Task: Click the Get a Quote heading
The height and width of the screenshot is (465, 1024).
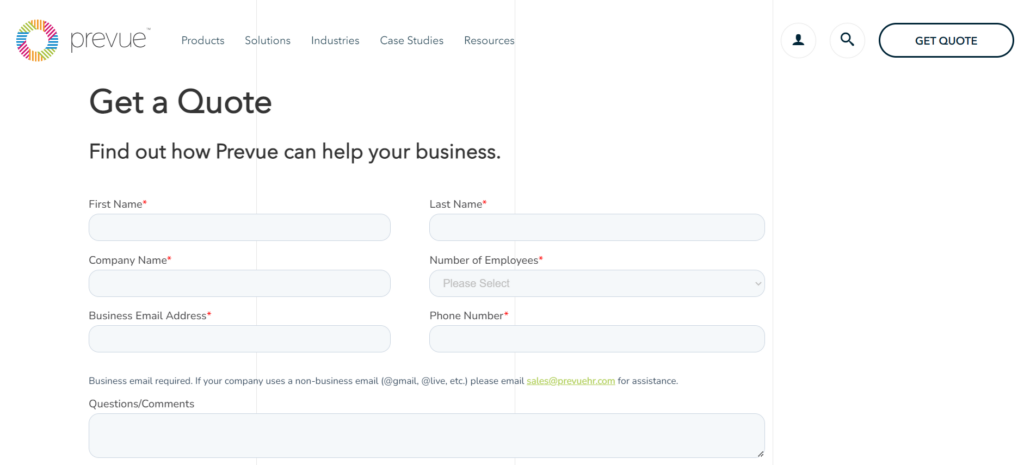Action: [x=180, y=103]
